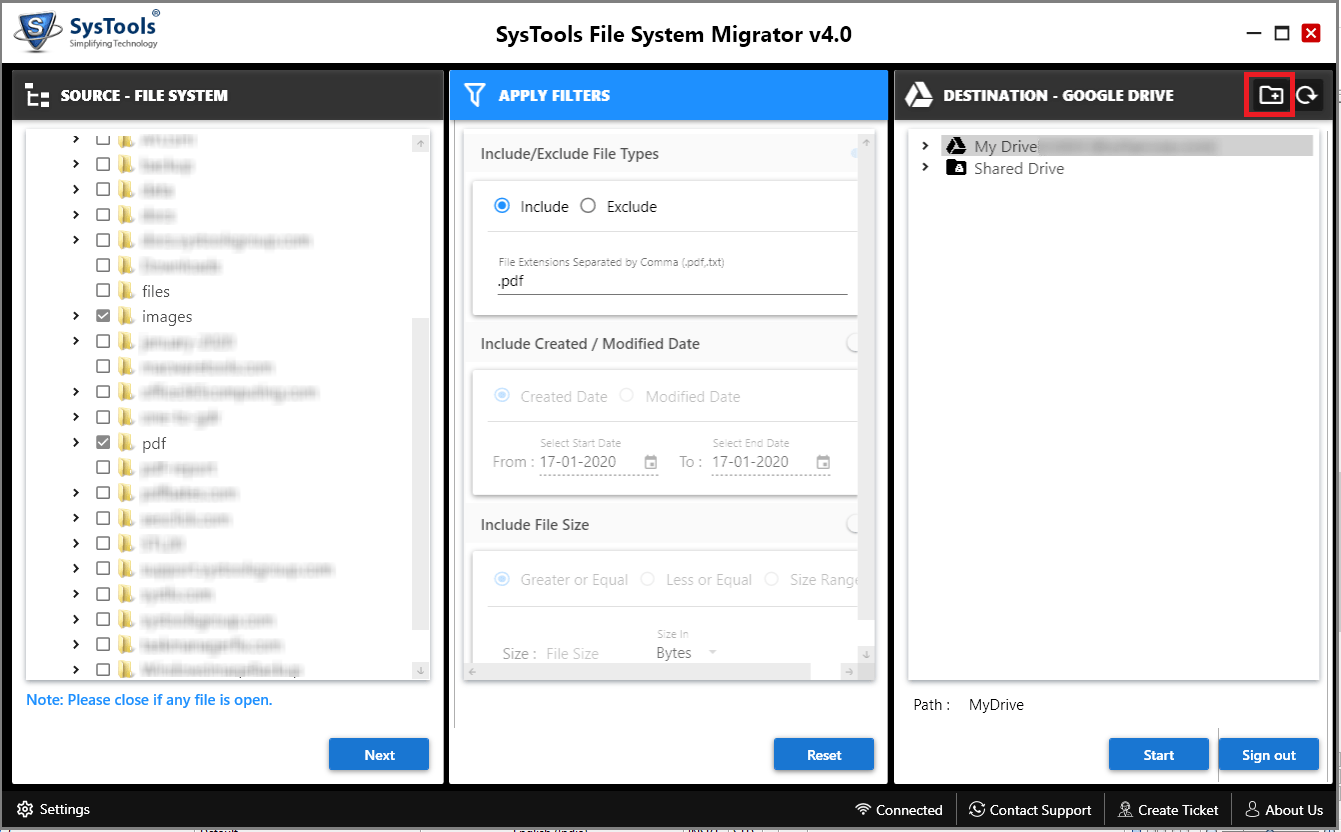Click the folder icon next to pdf
Viewport: 1341px width, 832px height.
(x=126, y=442)
